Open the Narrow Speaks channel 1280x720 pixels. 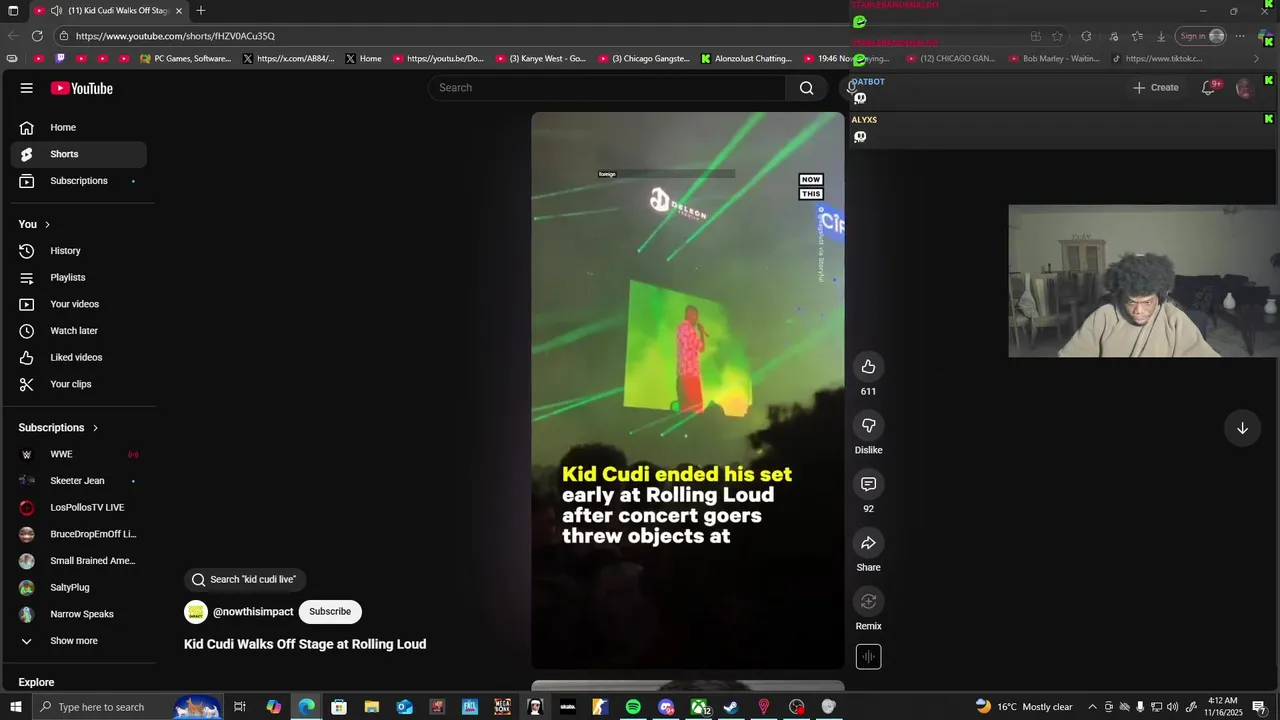(x=79, y=614)
